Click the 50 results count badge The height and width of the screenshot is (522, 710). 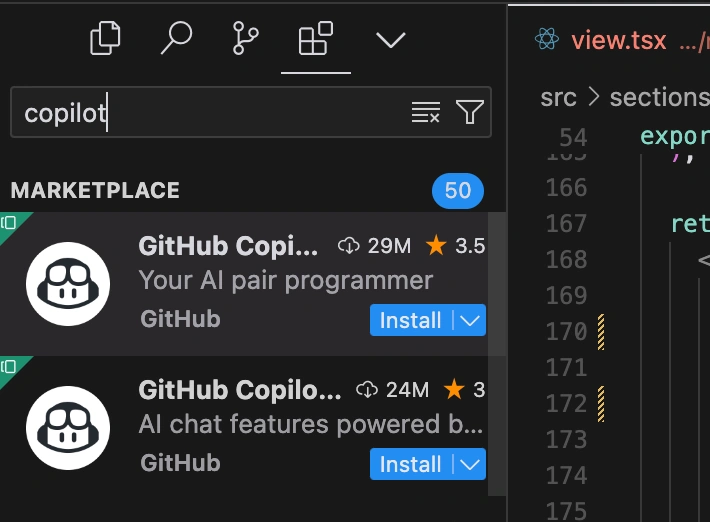point(458,191)
